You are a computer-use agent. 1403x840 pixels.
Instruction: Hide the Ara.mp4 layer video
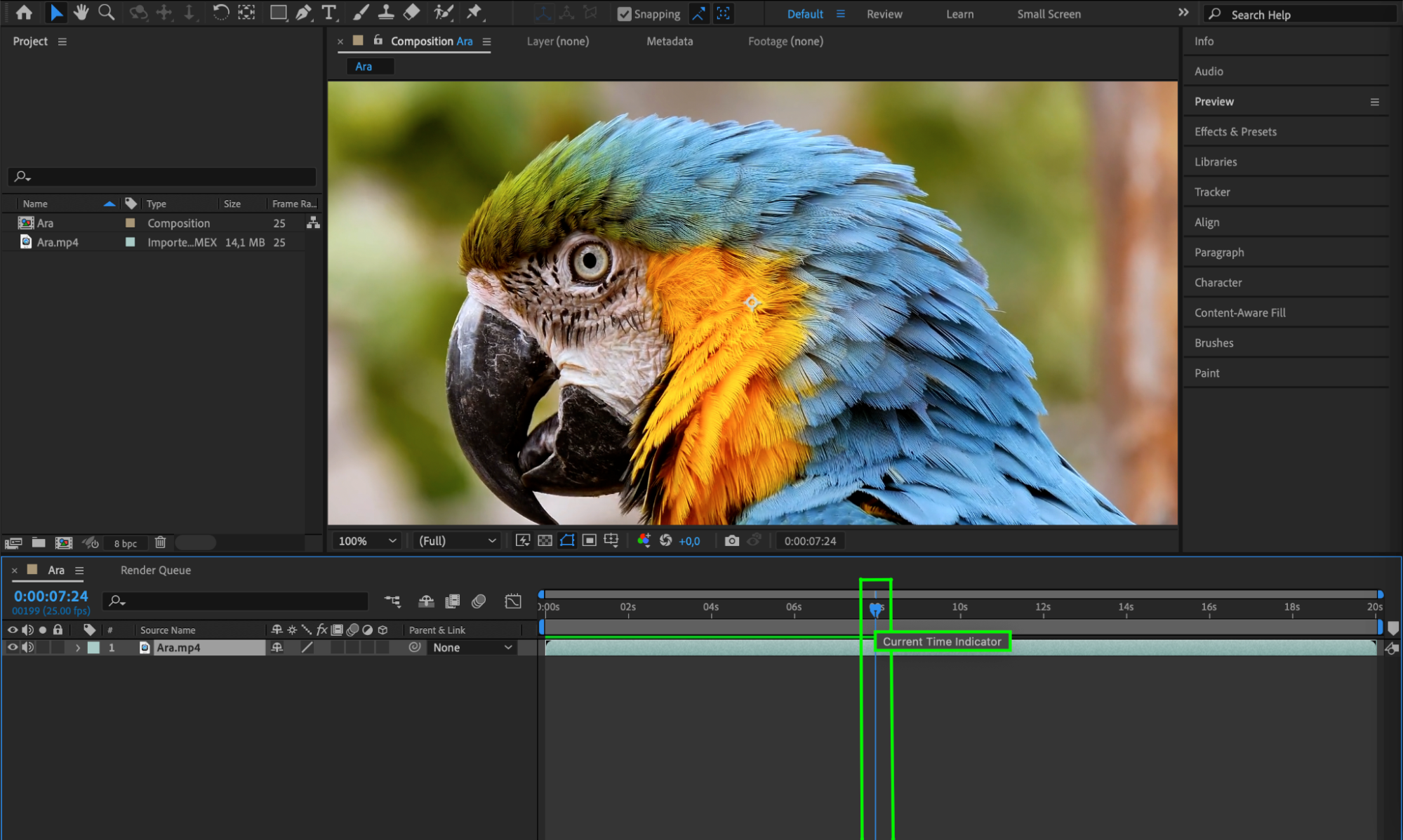coord(13,648)
